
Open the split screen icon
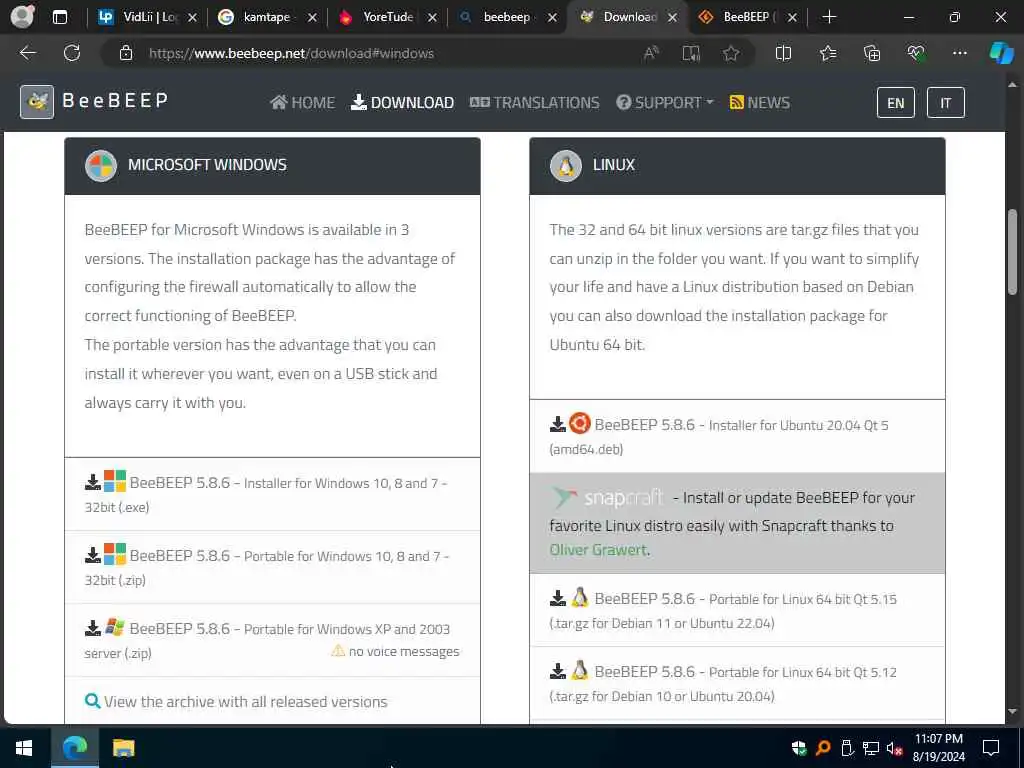783,53
